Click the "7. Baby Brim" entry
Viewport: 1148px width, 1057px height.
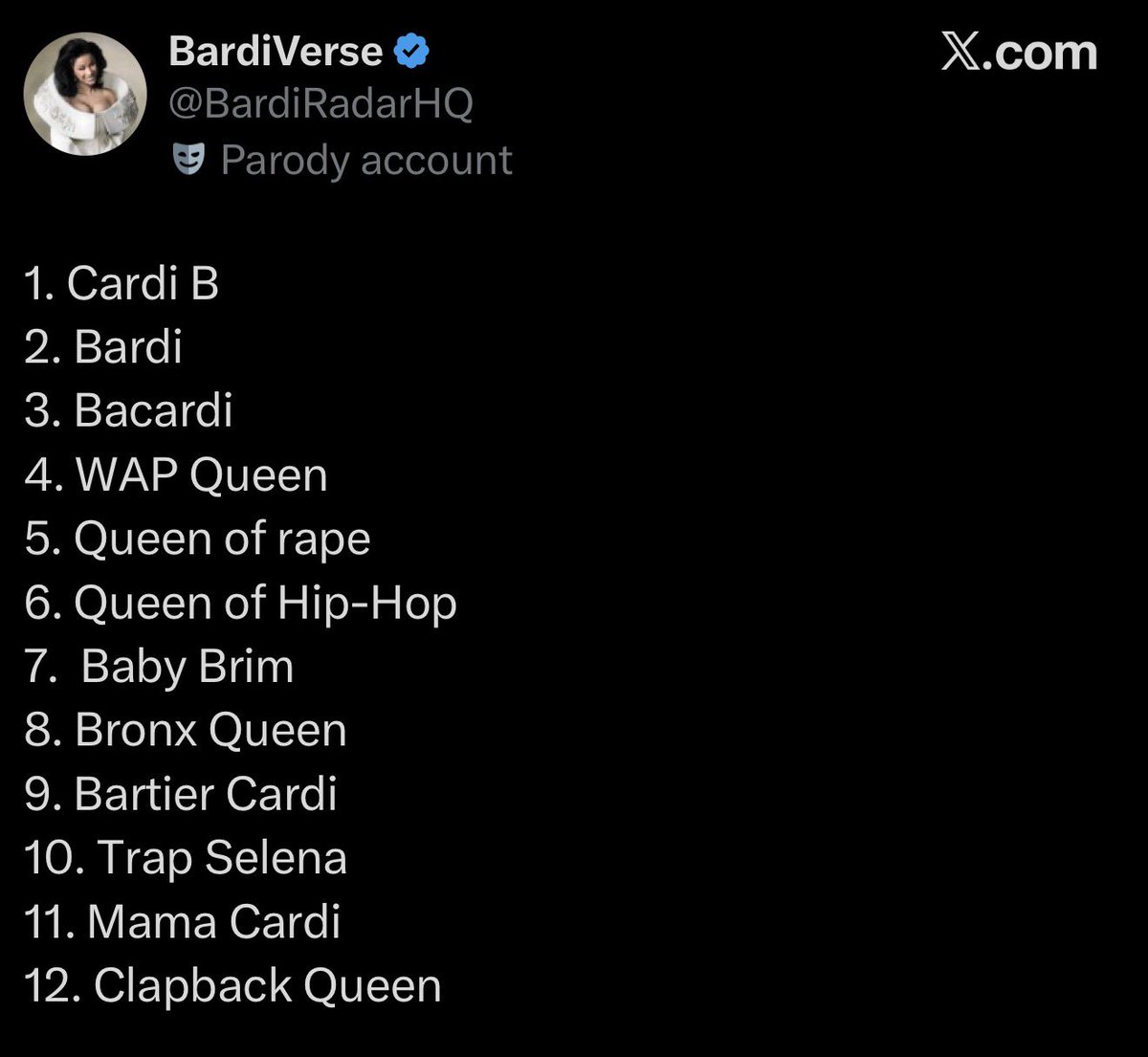pyautogui.click(x=159, y=667)
